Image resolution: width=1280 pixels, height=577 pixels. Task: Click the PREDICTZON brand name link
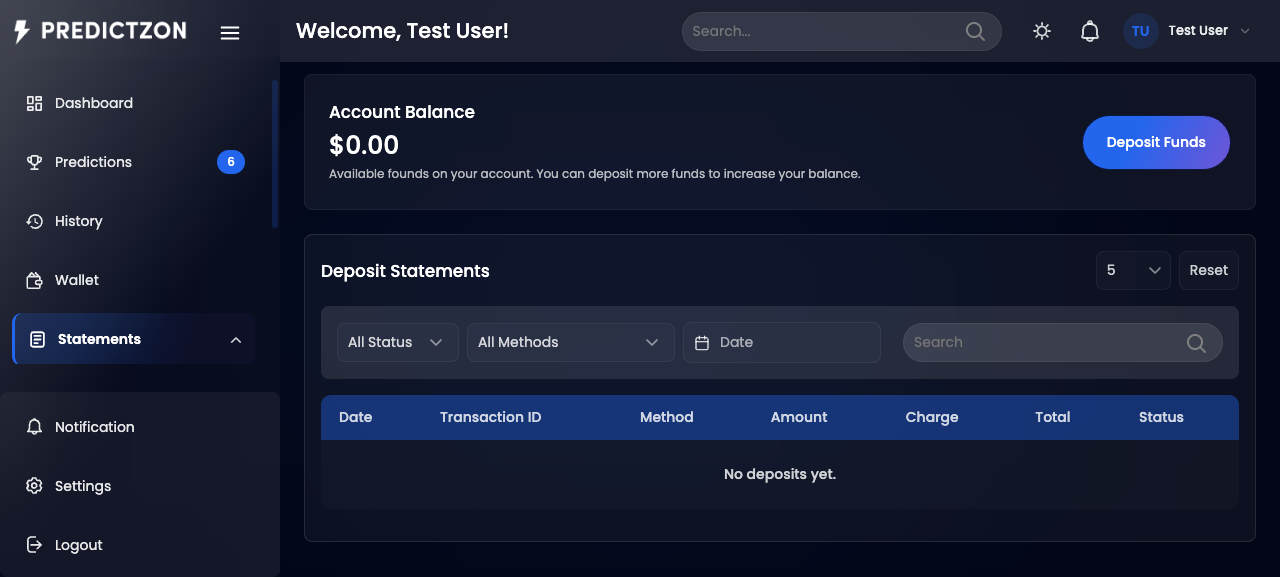click(114, 31)
